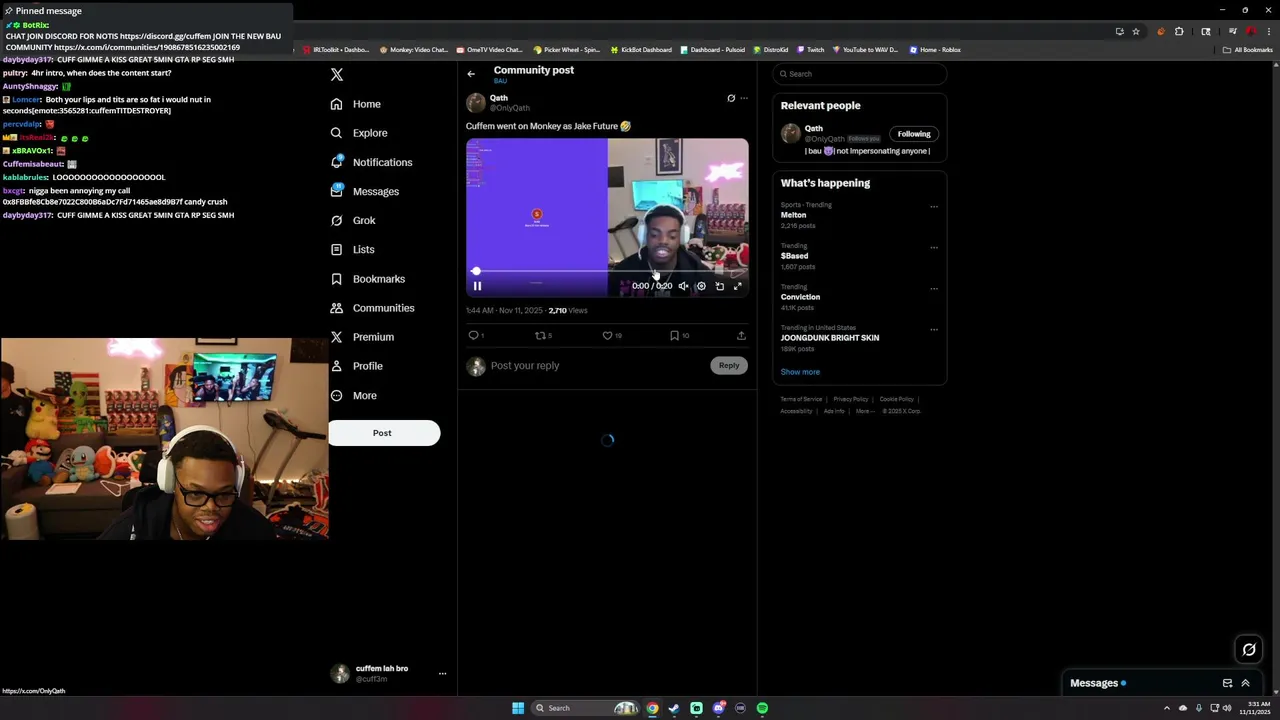Open options dots beside Conviction trend
The width and height of the screenshot is (1280, 720).
pos(934,289)
